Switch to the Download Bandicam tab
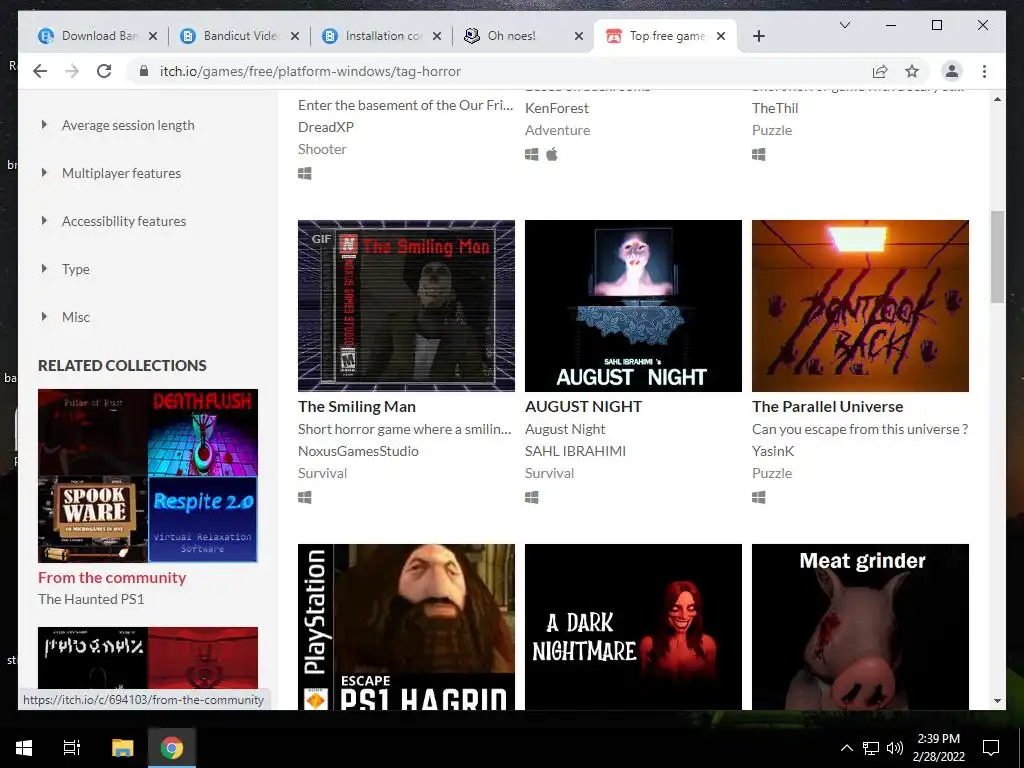This screenshot has width=1024, height=768. point(97,36)
